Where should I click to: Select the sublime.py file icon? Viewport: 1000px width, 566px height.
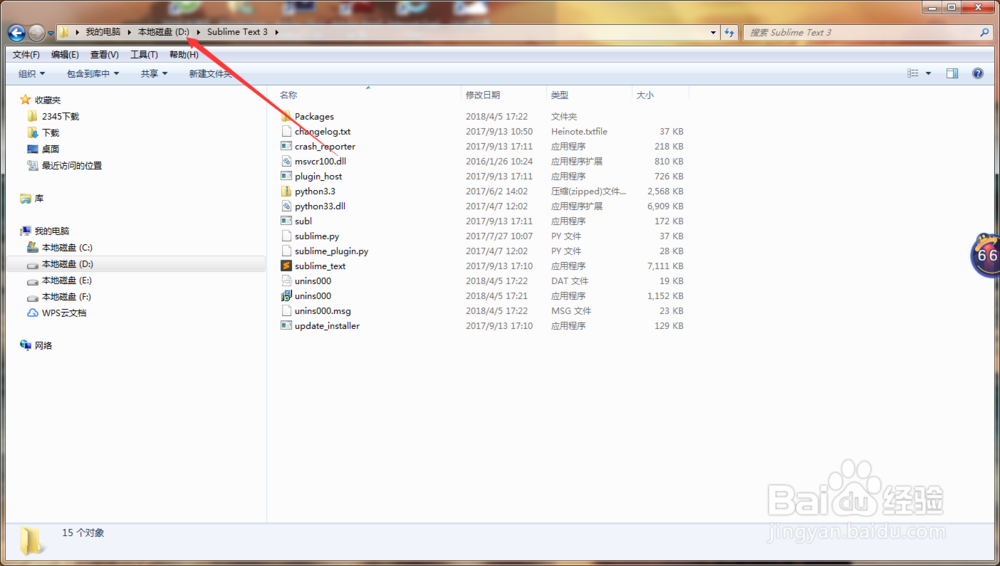point(286,236)
